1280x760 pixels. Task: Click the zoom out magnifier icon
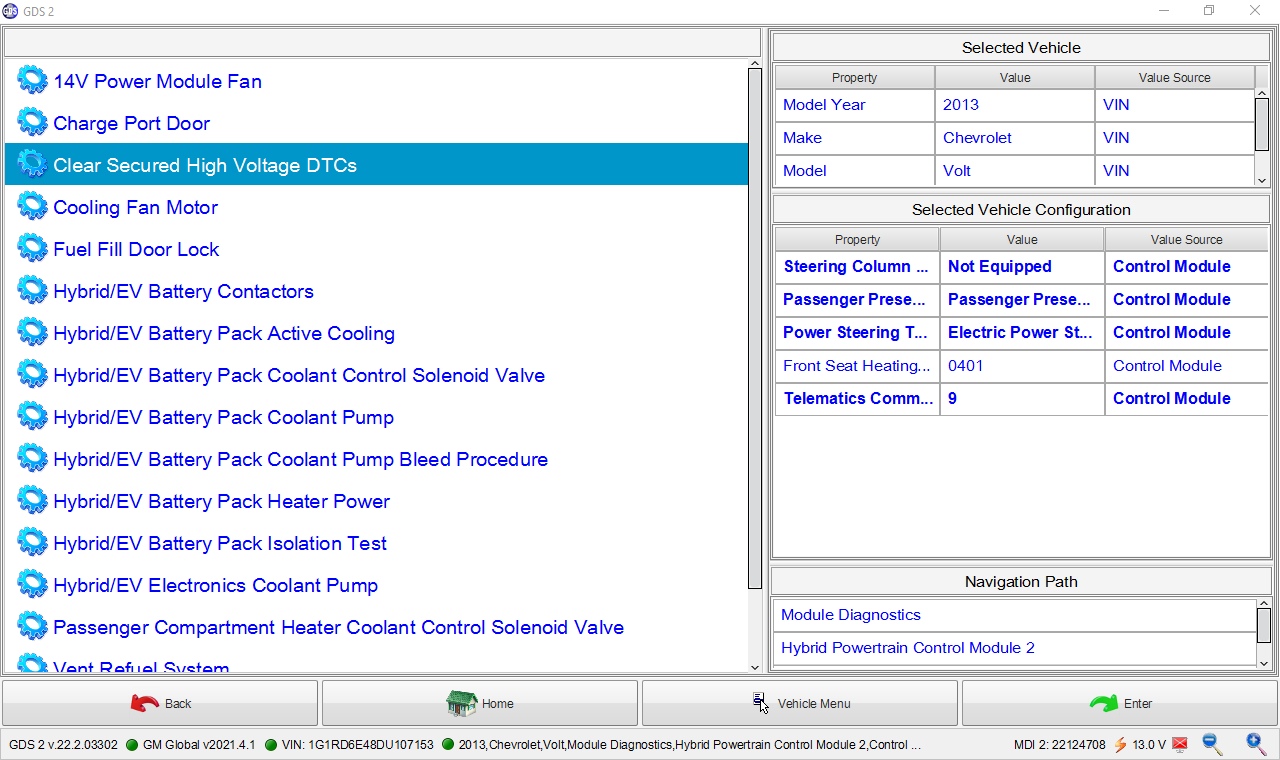[x=1212, y=743]
